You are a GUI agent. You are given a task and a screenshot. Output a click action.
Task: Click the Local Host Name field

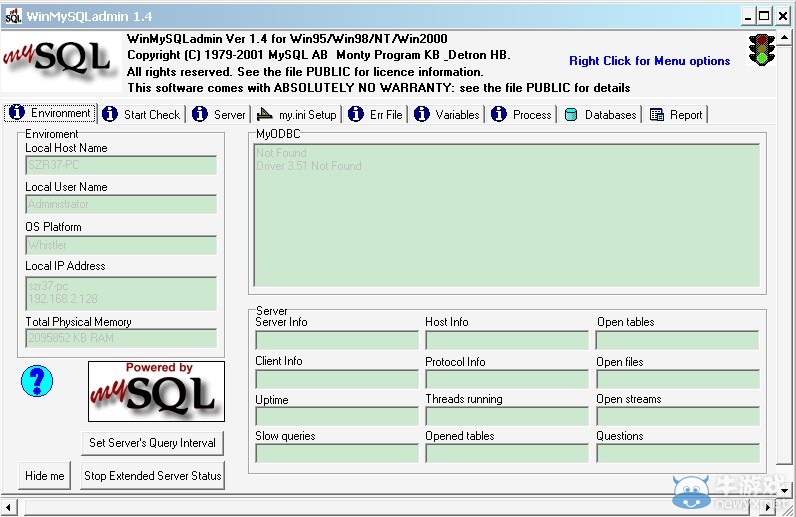121,165
